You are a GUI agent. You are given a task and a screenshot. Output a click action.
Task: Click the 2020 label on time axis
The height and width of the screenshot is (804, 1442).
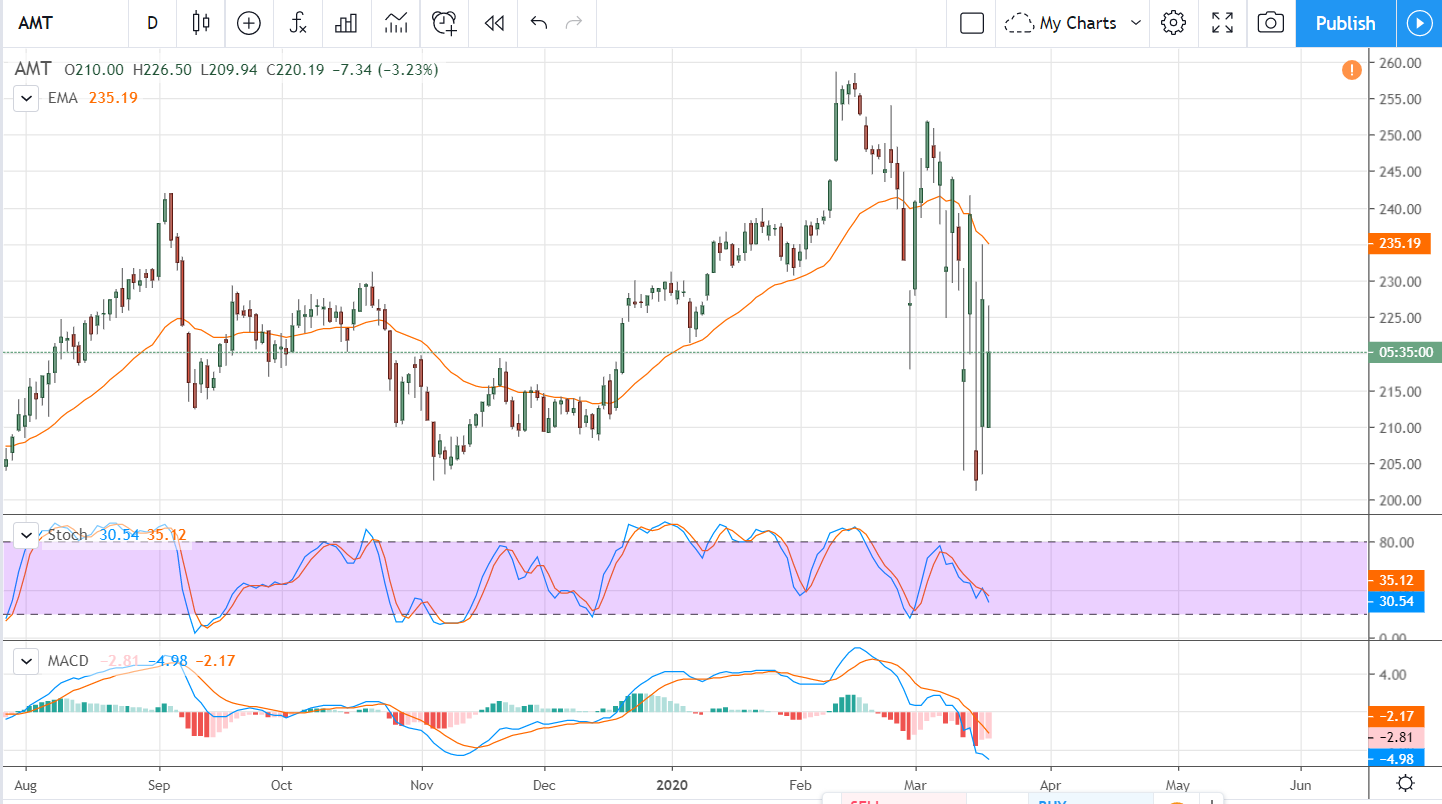click(x=672, y=783)
